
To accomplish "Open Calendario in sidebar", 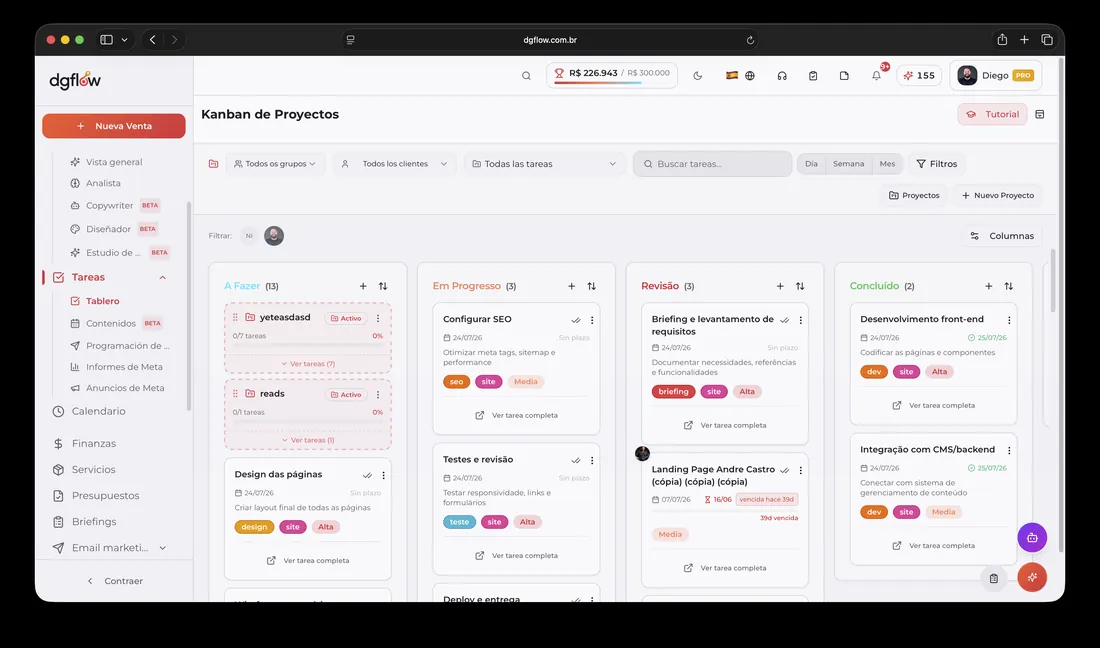I will coord(90,411).
